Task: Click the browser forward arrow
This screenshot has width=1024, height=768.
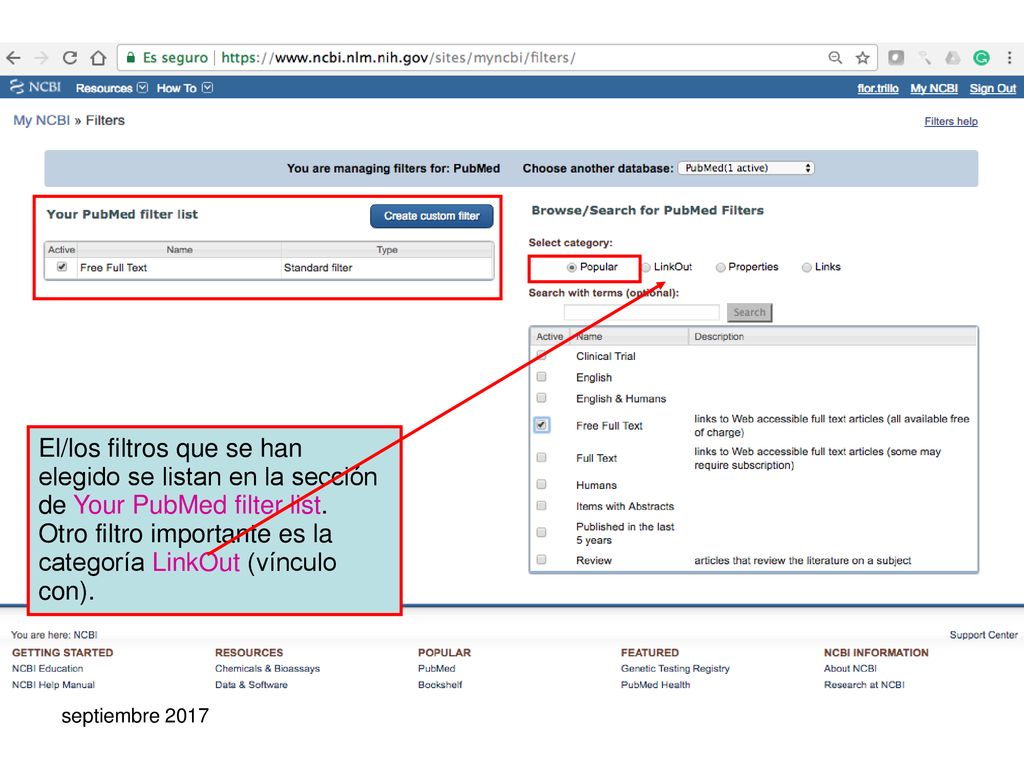Action: [42, 58]
